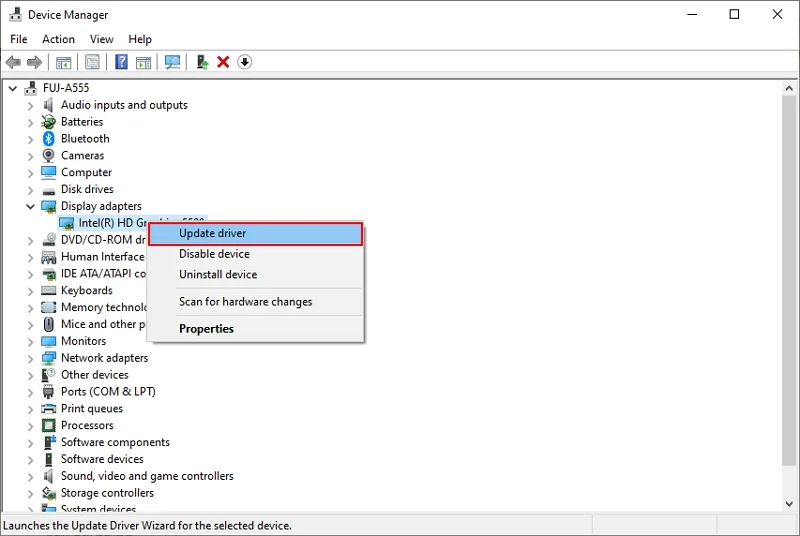The height and width of the screenshot is (536, 800).
Task: Click the Print queues printer icon
Action: click(48, 409)
